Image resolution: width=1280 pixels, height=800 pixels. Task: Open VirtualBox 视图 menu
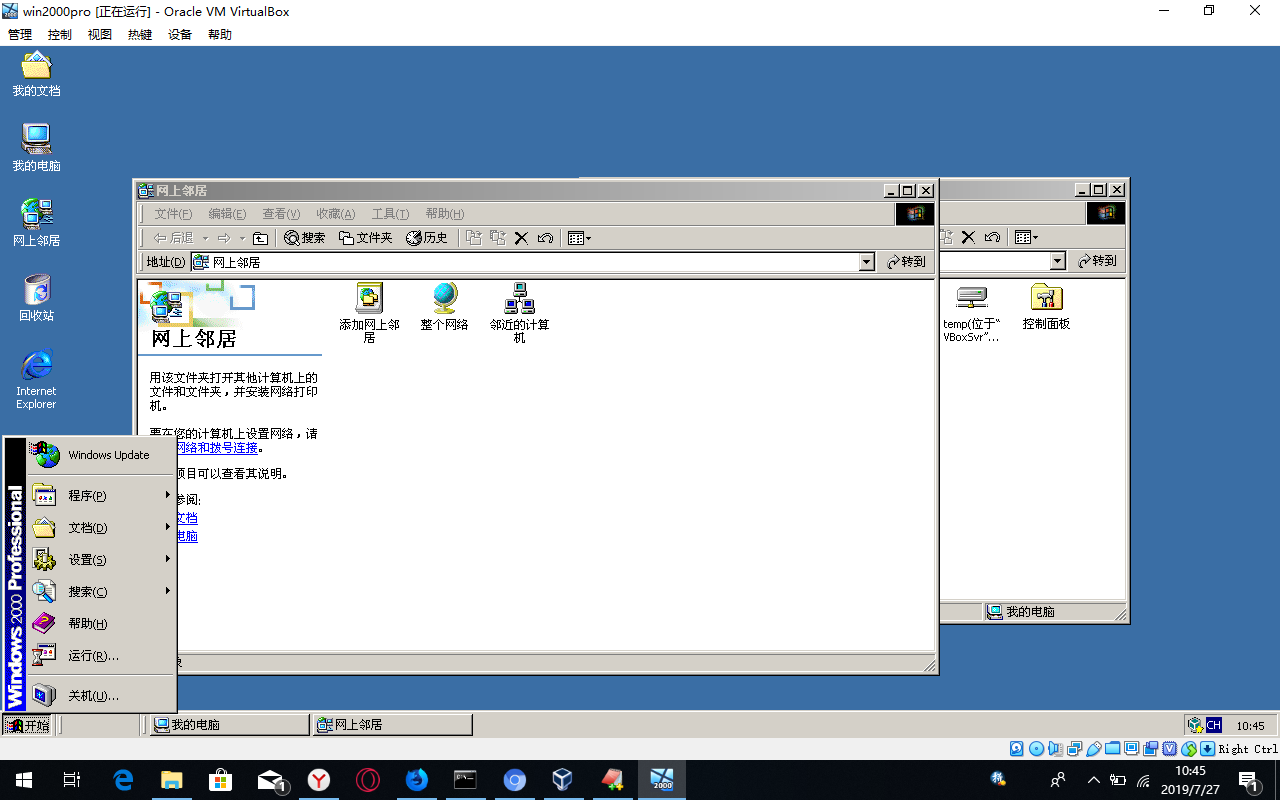[x=100, y=34]
